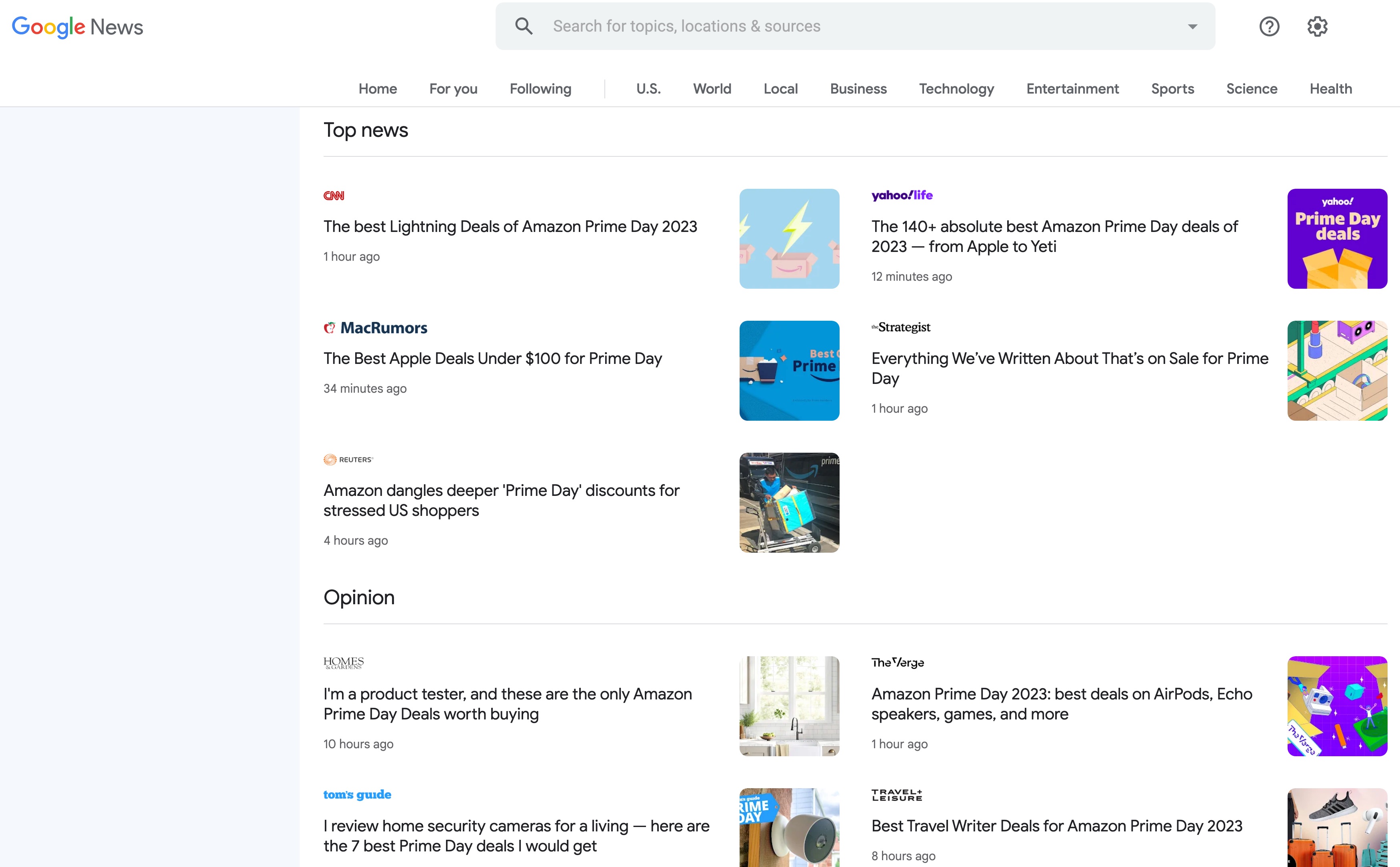The width and height of the screenshot is (1400, 867).
Task: Switch to the Home tab
Action: pyautogui.click(x=377, y=89)
